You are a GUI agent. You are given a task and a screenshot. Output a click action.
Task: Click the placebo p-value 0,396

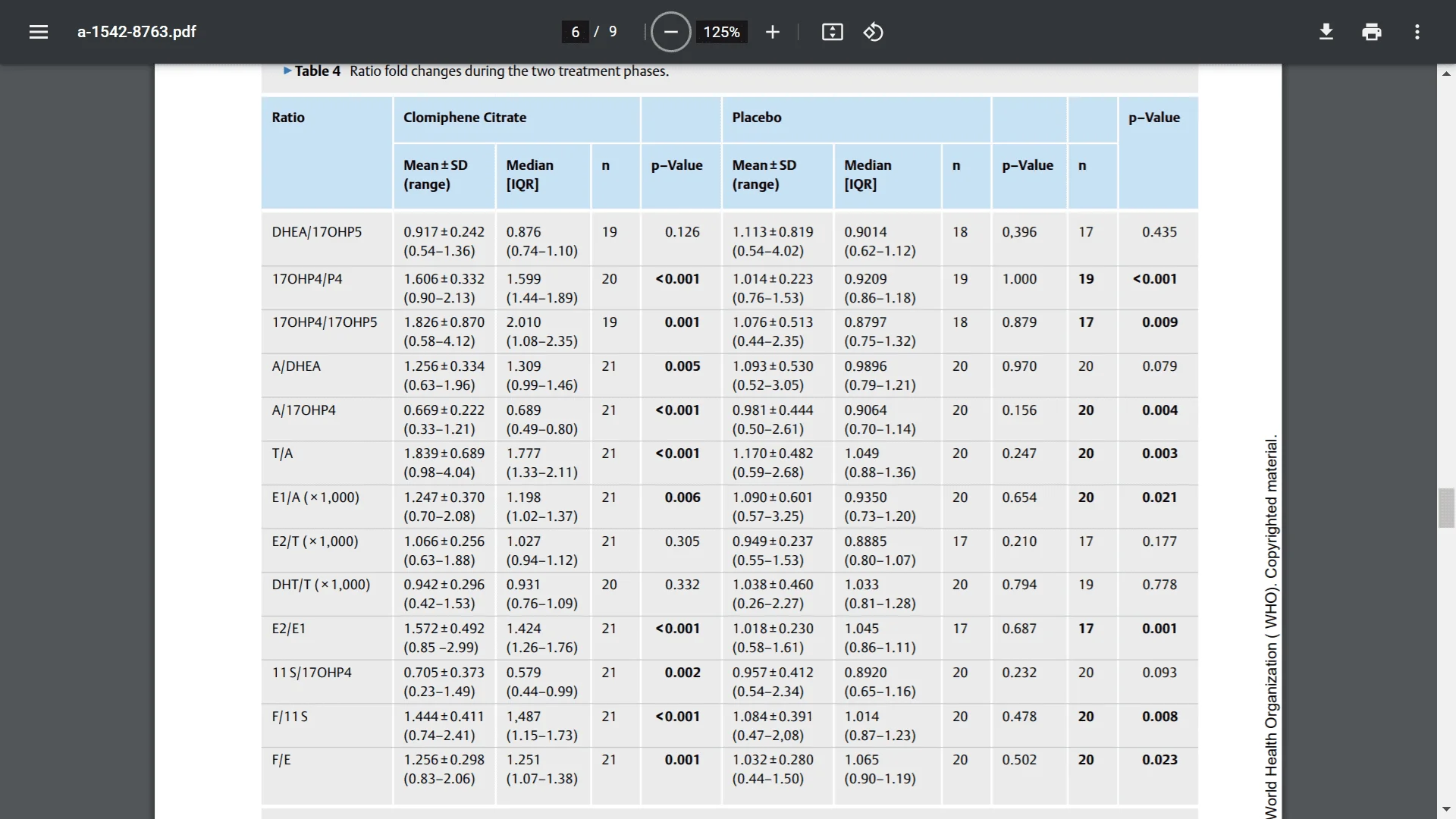click(1019, 232)
